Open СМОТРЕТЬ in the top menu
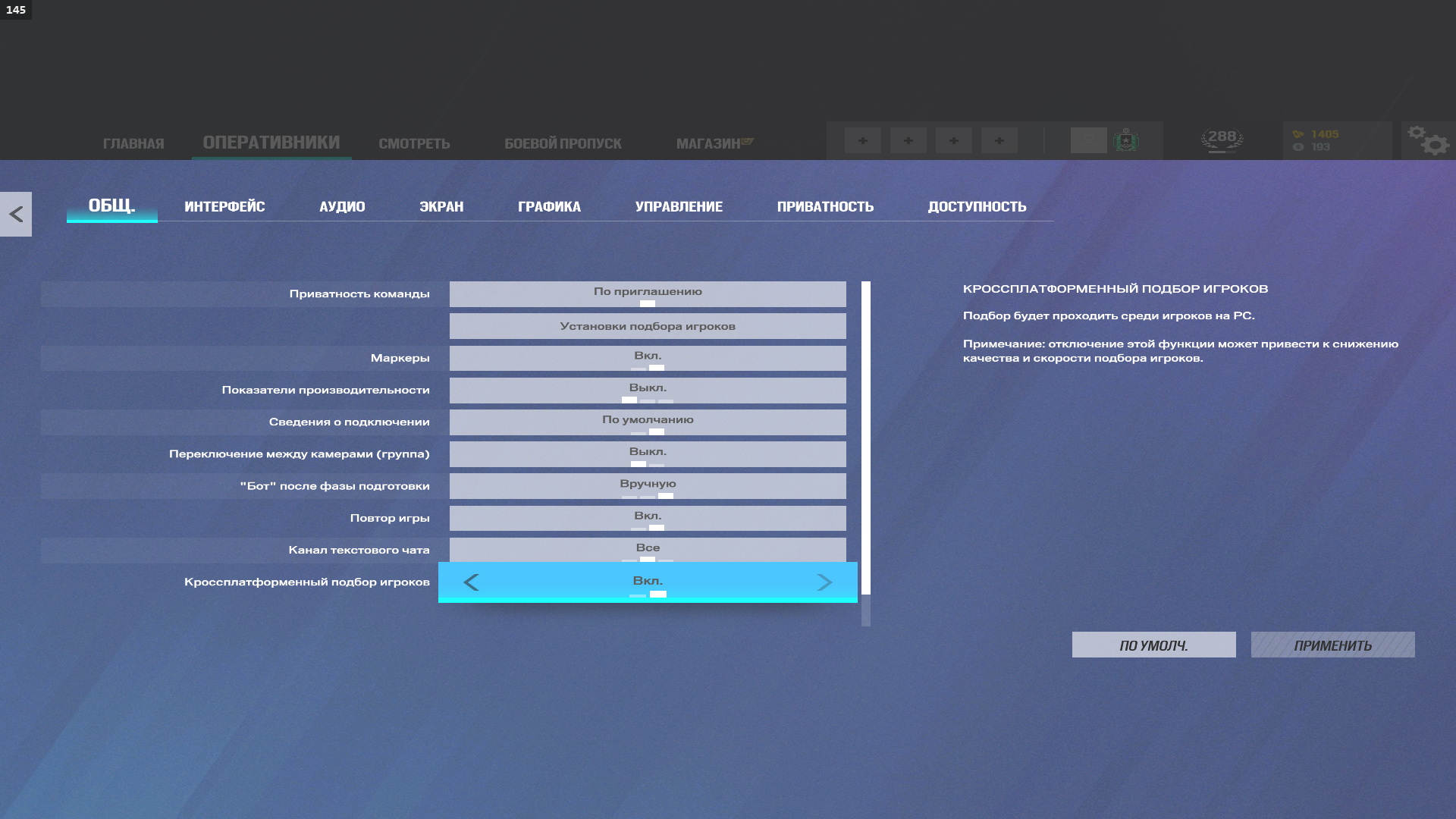 [x=414, y=143]
